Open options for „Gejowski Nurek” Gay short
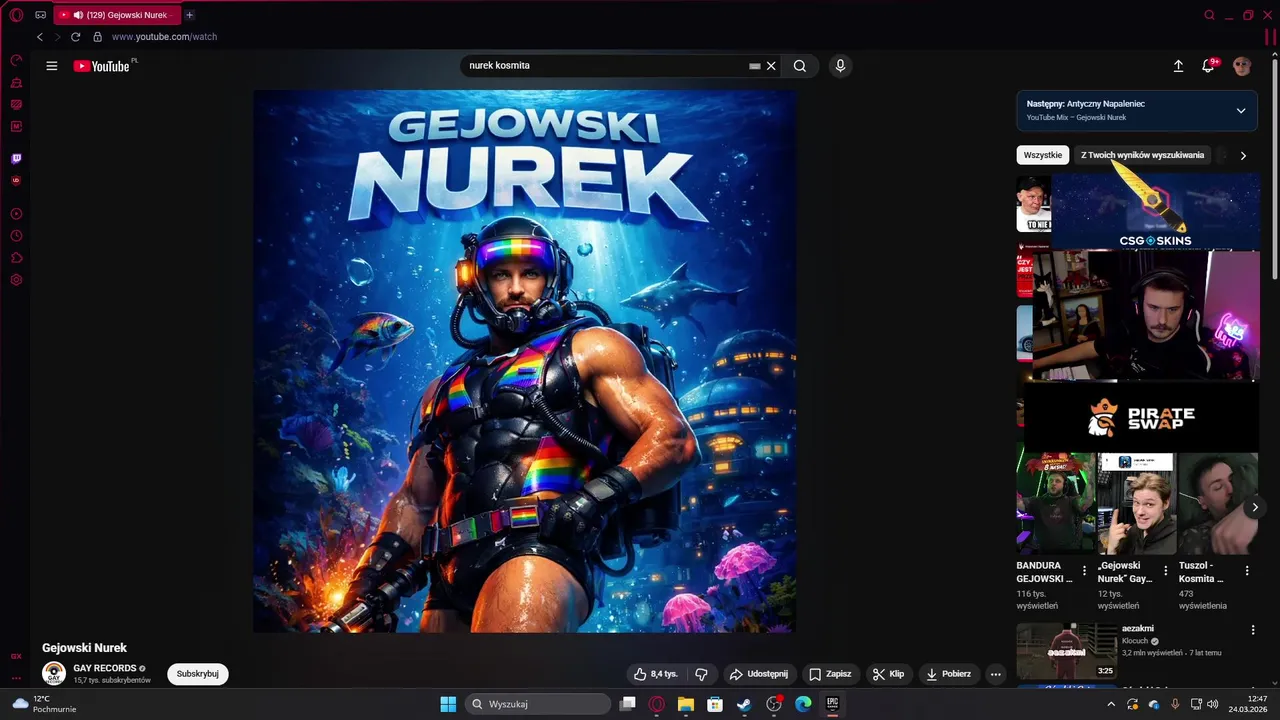 1165,571
